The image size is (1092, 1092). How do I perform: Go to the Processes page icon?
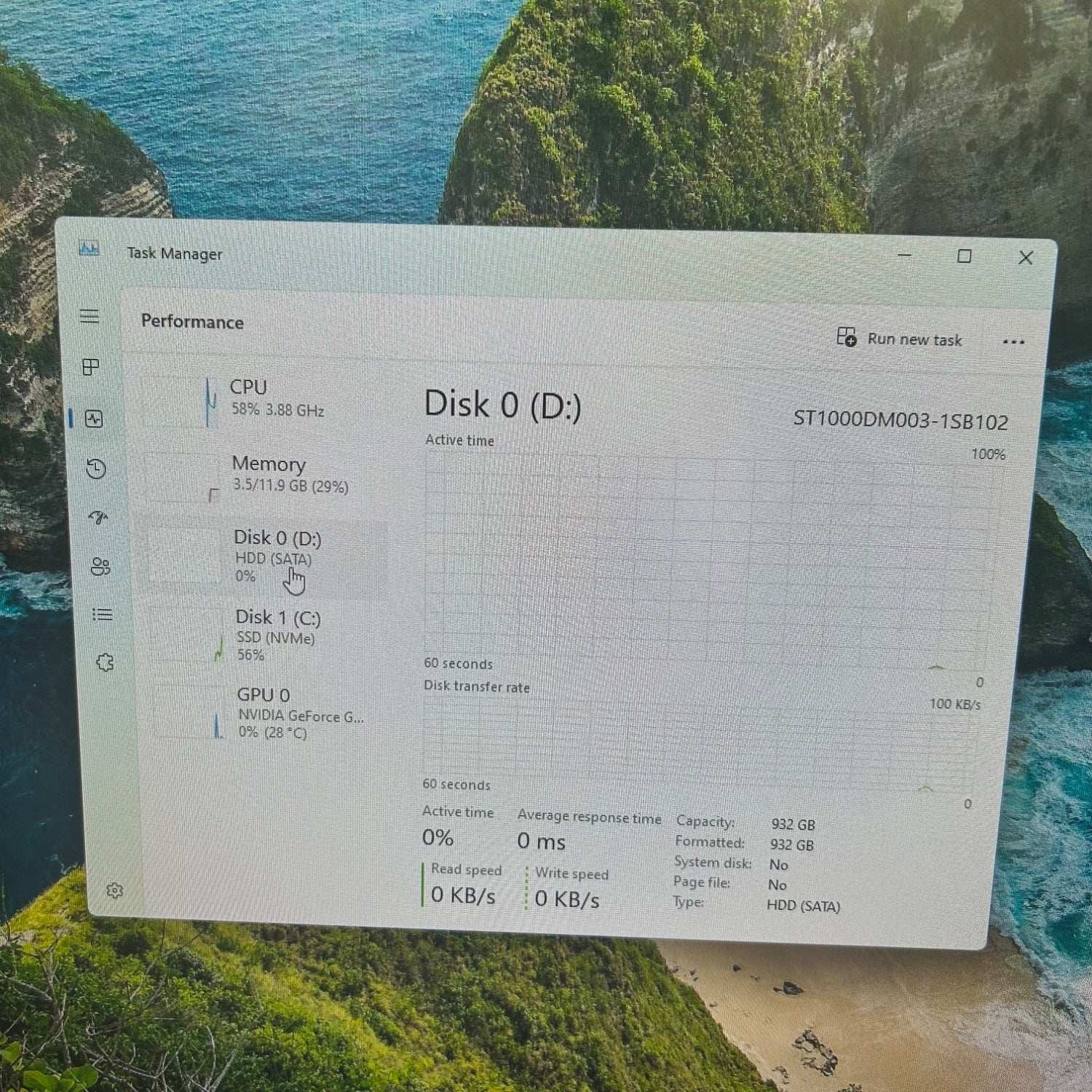pos(91,367)
